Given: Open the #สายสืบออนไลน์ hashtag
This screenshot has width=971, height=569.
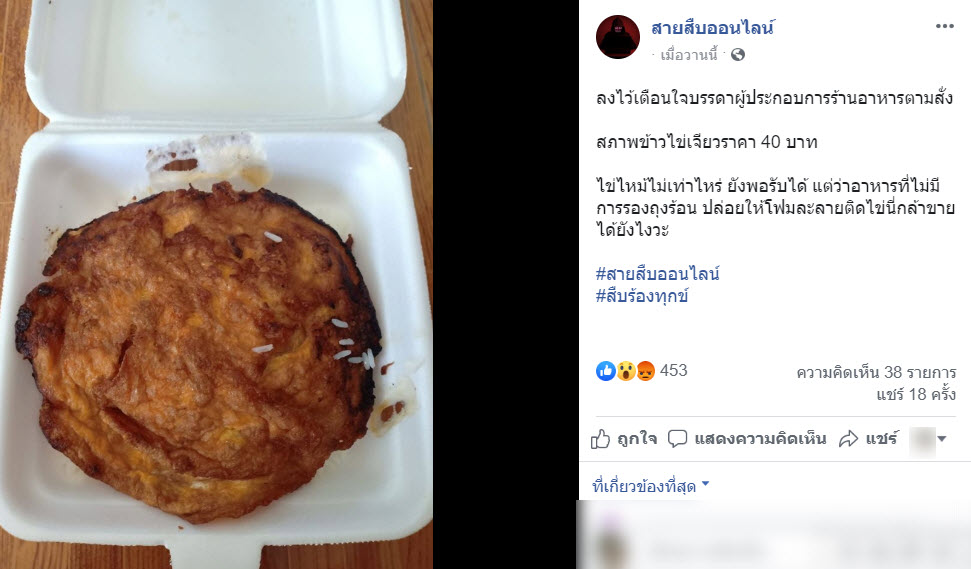Looking at the screenshot, I should (658, 274).
